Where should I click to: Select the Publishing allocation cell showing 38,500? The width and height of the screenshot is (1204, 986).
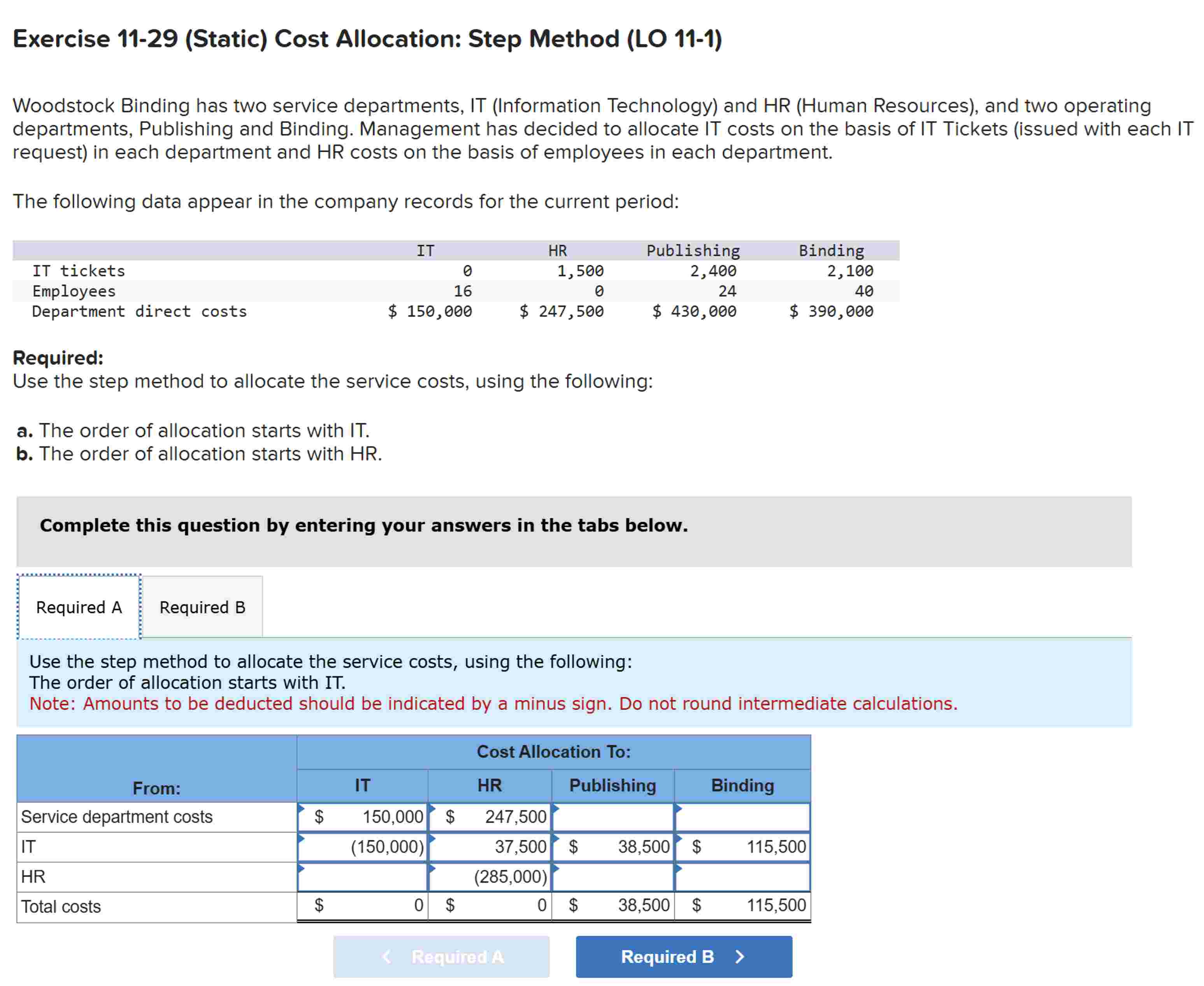tap(612, 847)
